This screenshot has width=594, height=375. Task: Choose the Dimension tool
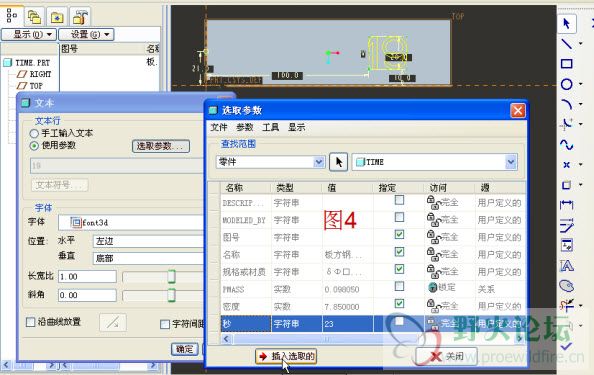pos(567,205)
